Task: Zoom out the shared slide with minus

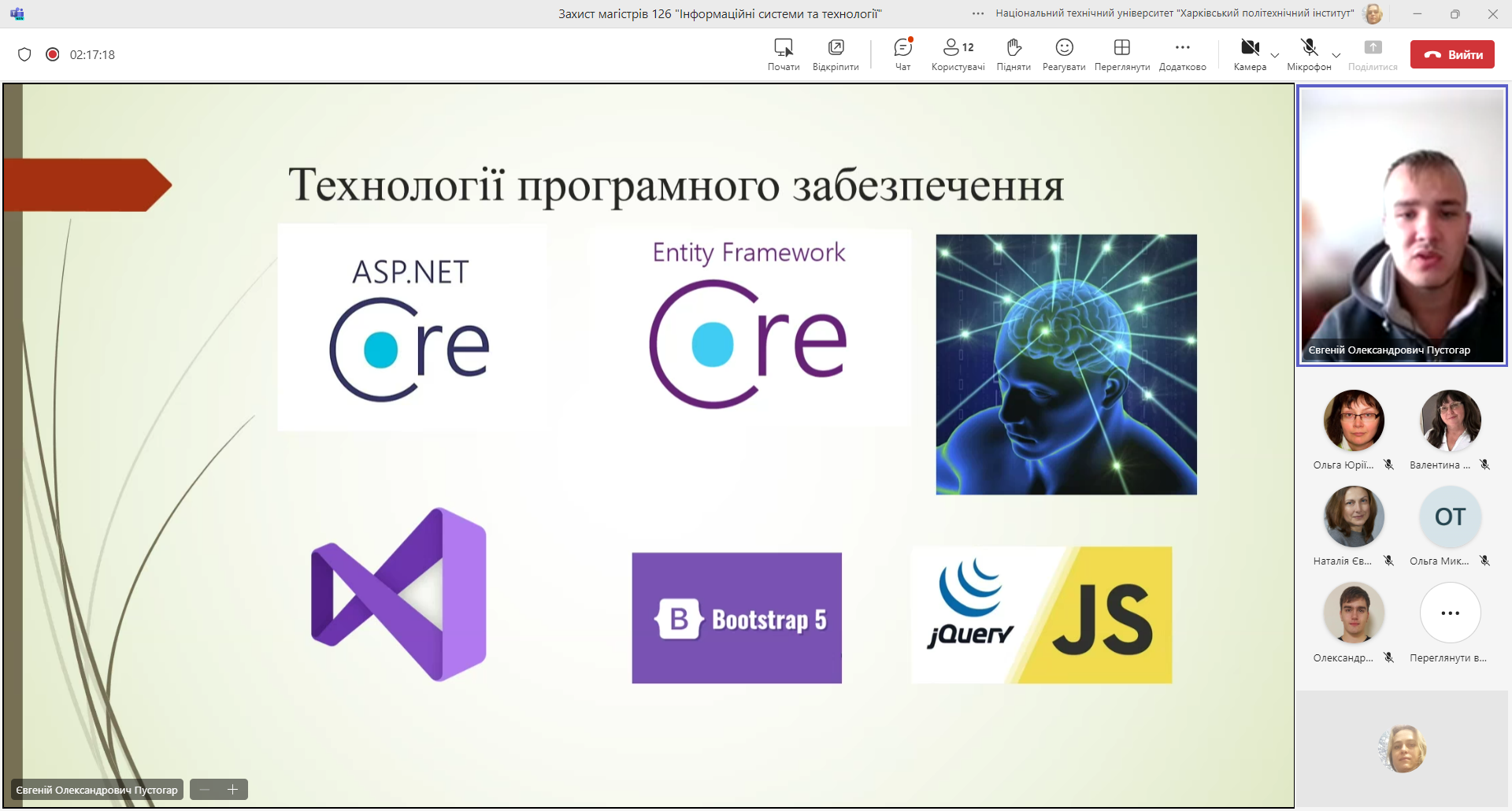Action: pyautogui.click(x=205, y=789)
